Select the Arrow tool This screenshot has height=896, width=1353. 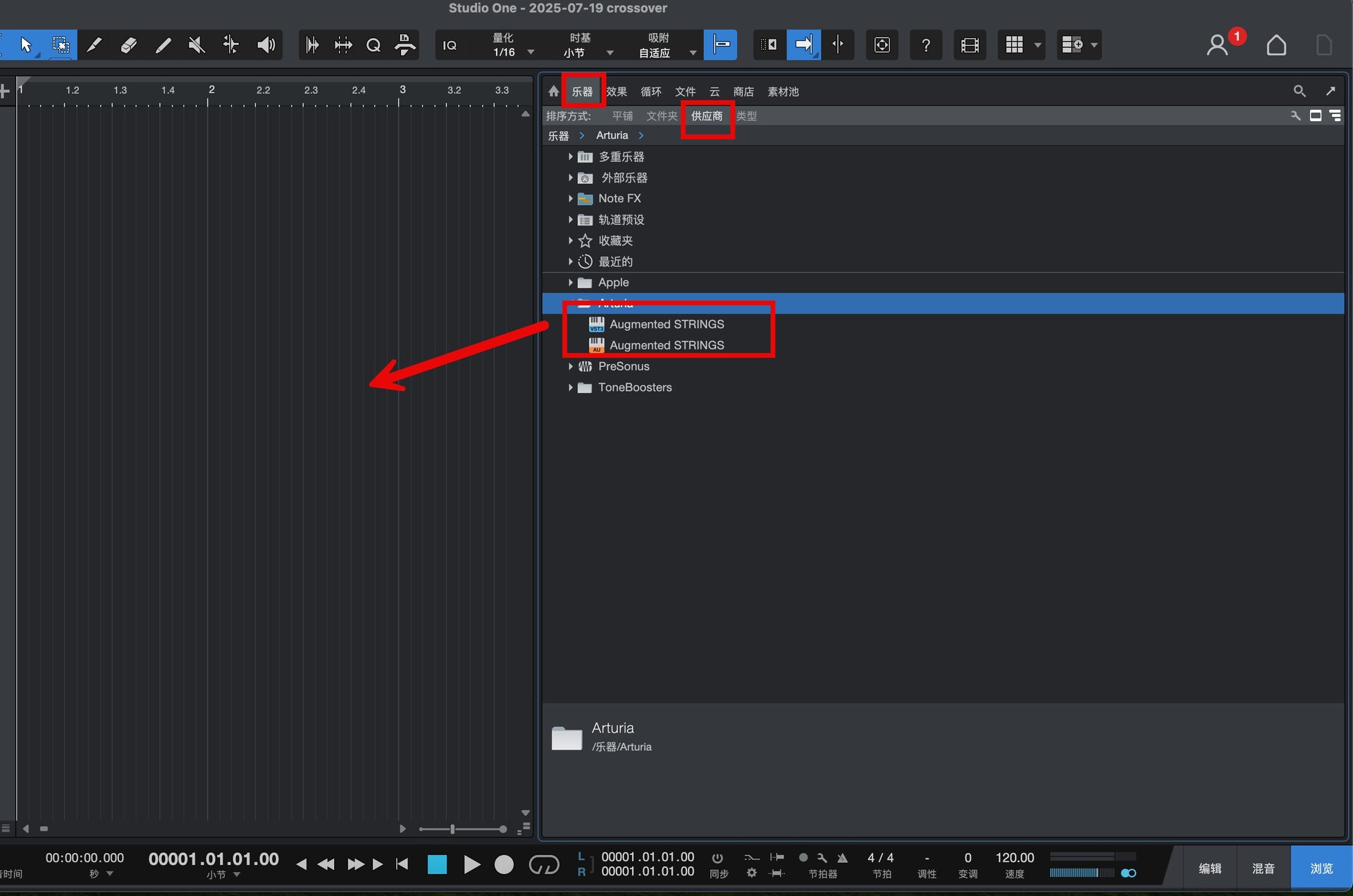(x=26, y=45)
